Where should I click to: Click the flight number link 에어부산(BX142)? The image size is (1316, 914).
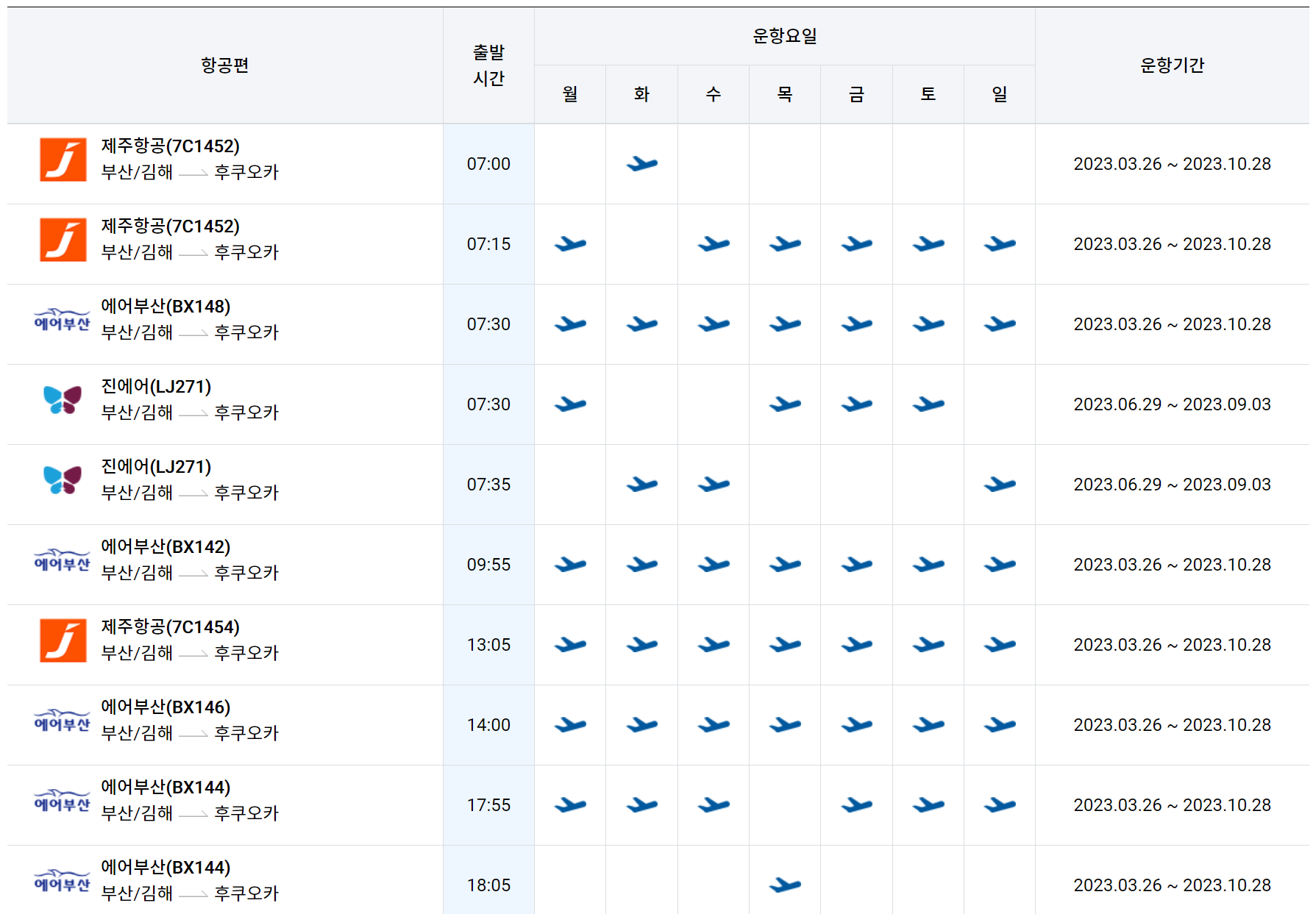(164, 547)
